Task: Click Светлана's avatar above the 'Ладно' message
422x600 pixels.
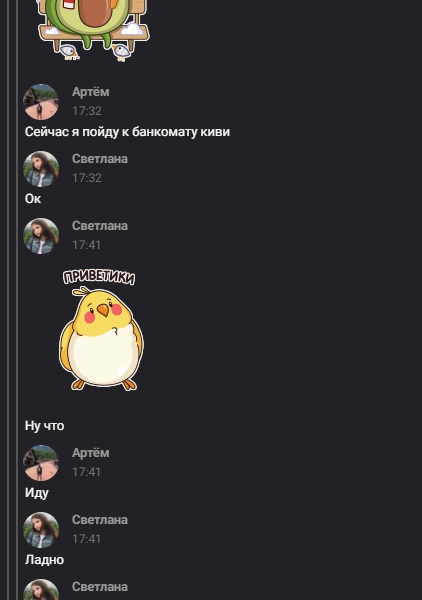Action: 41,530
